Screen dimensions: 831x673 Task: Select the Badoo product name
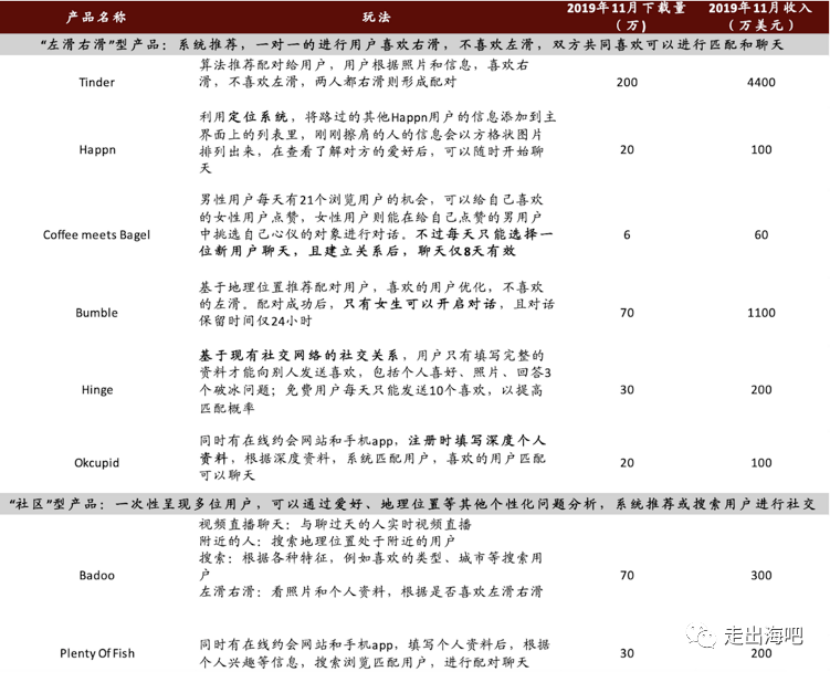96,575
